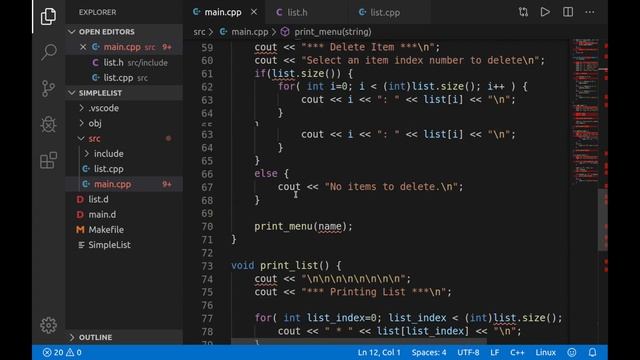The height and width of the screenshot is (360, 640).
Task: Click the feedback smiley in status bar
Action: [x=571, y=352]
